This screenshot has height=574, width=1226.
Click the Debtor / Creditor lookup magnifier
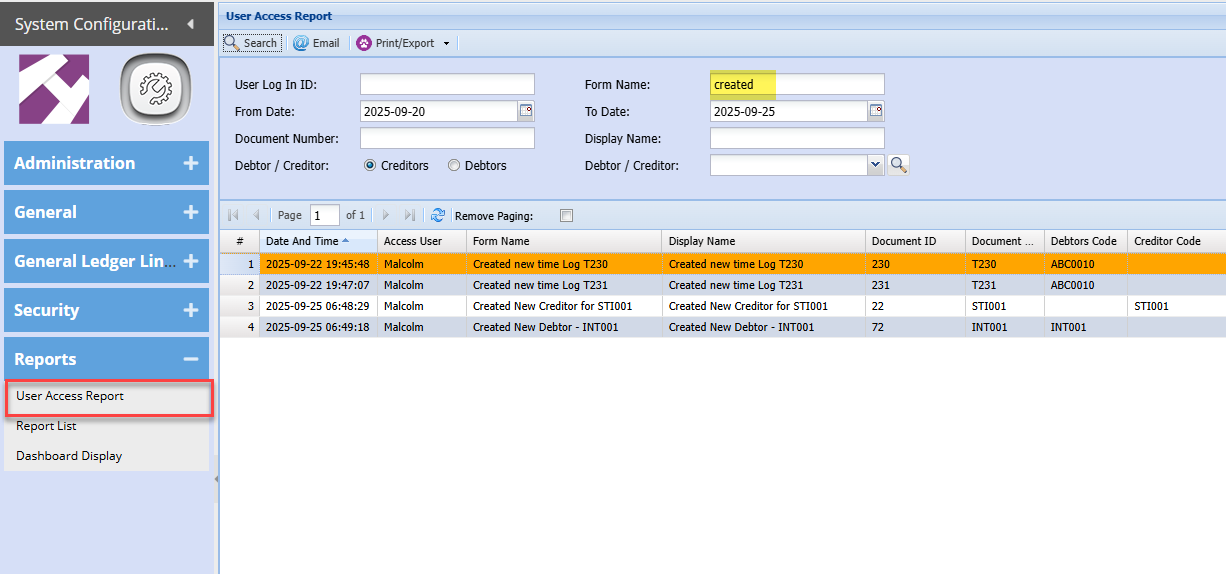point(898,165)
